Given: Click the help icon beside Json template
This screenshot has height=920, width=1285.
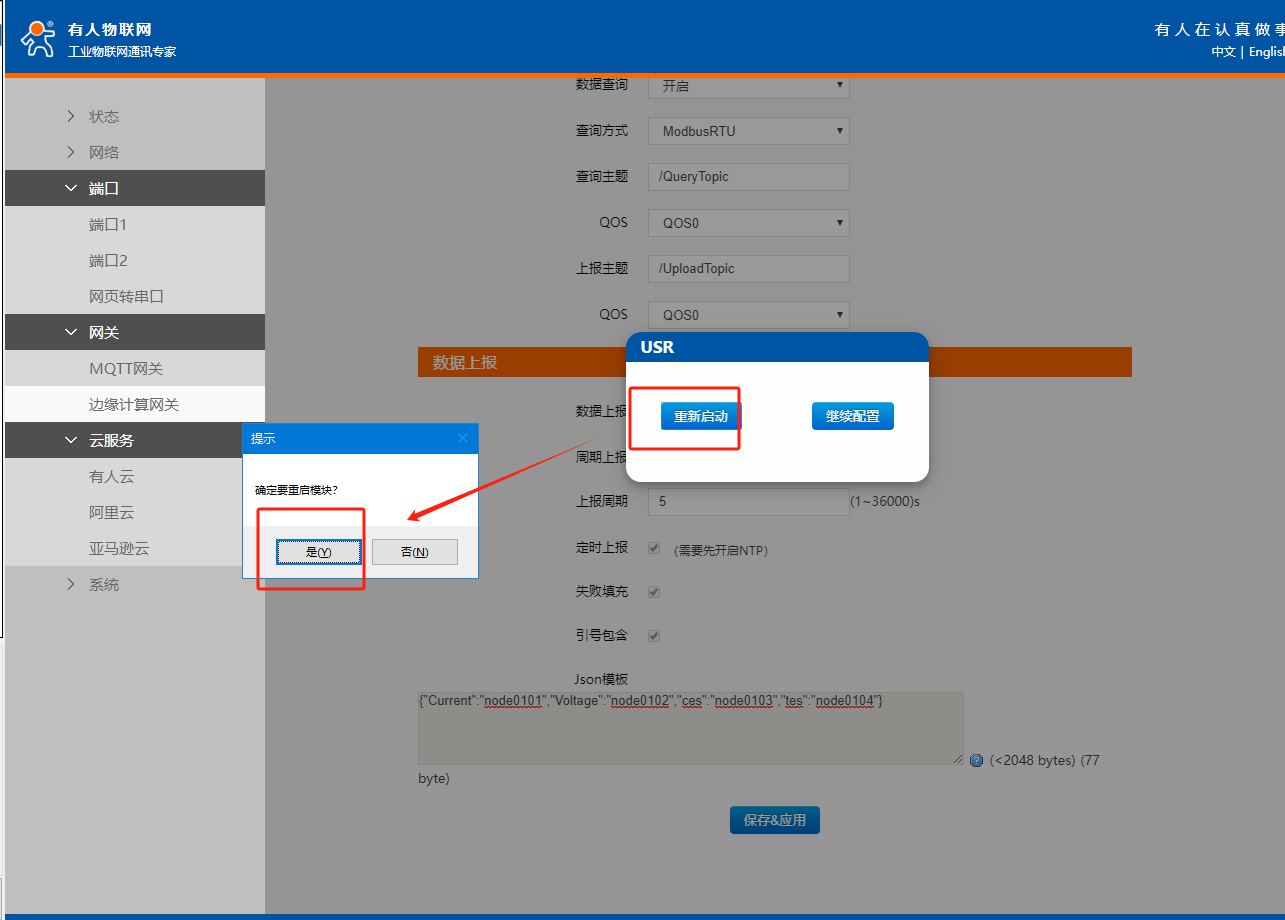Looking at the screenshot, I should pyautogui.click(x=977, y=761).
